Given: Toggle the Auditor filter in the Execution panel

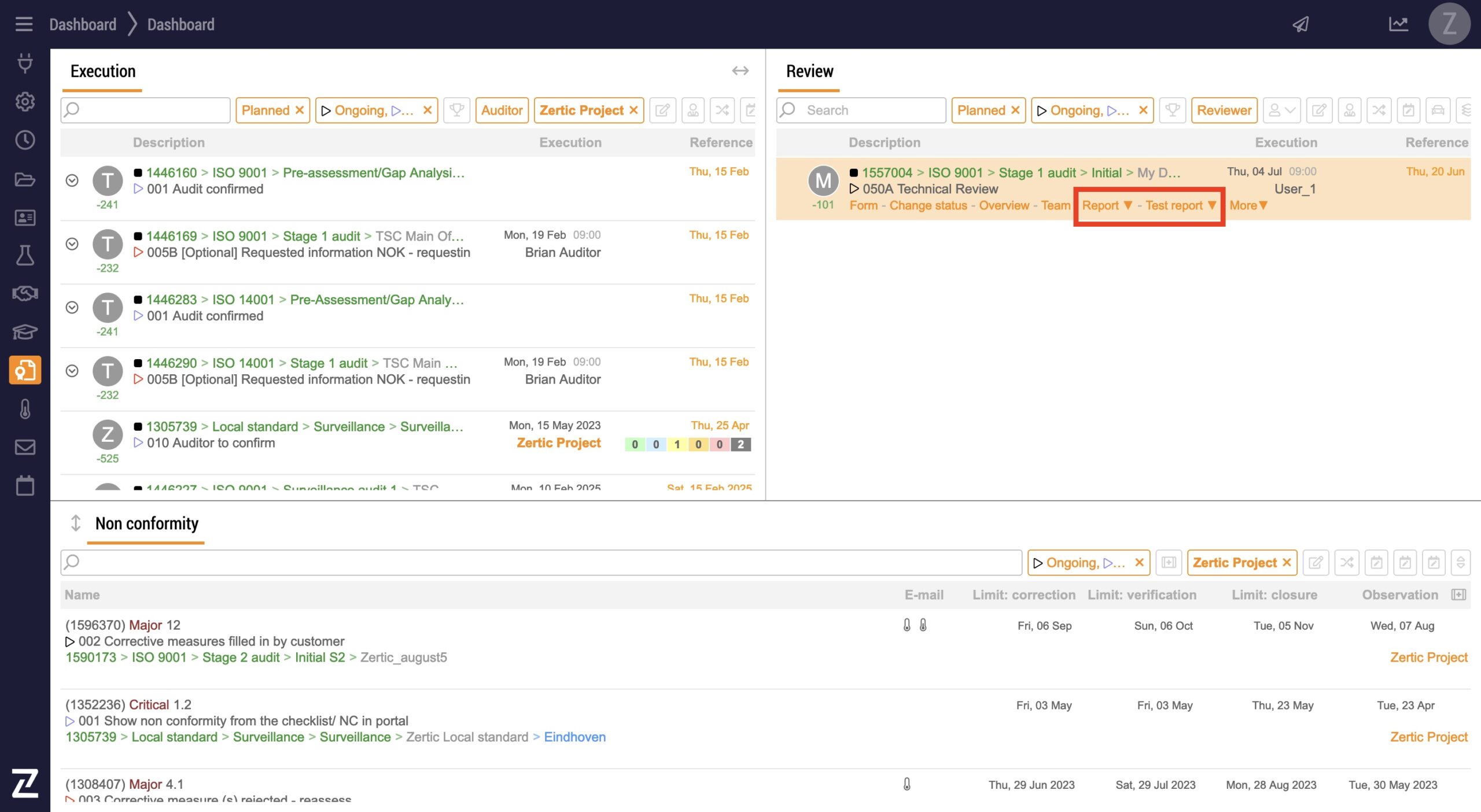Looking at the screenshot, I should [502, 110].
